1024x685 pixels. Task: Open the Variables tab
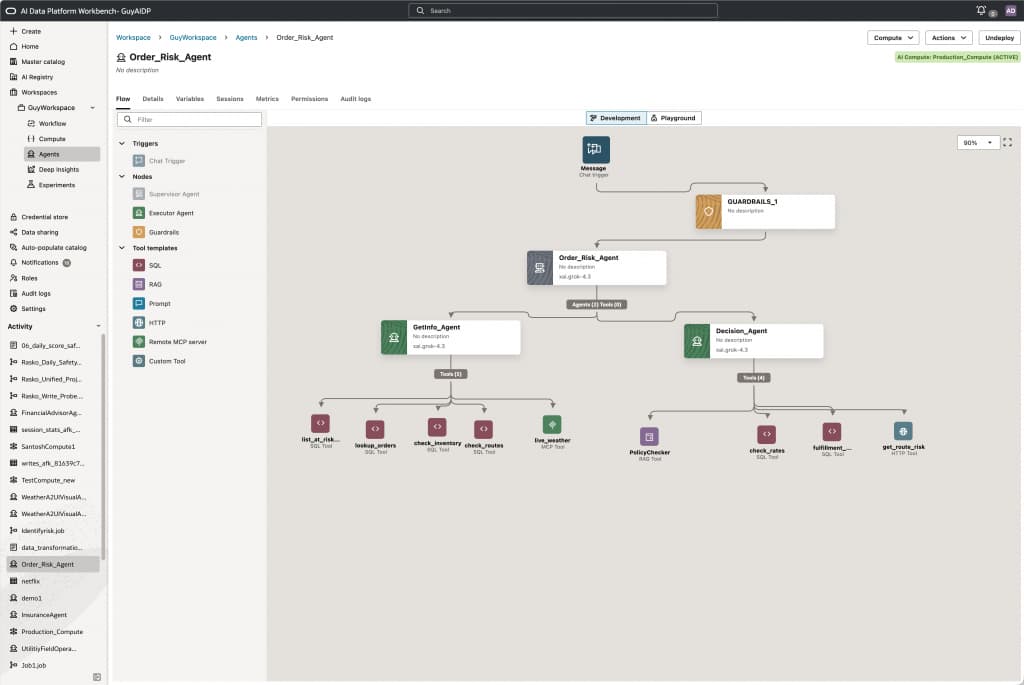[x=189, y=99]
